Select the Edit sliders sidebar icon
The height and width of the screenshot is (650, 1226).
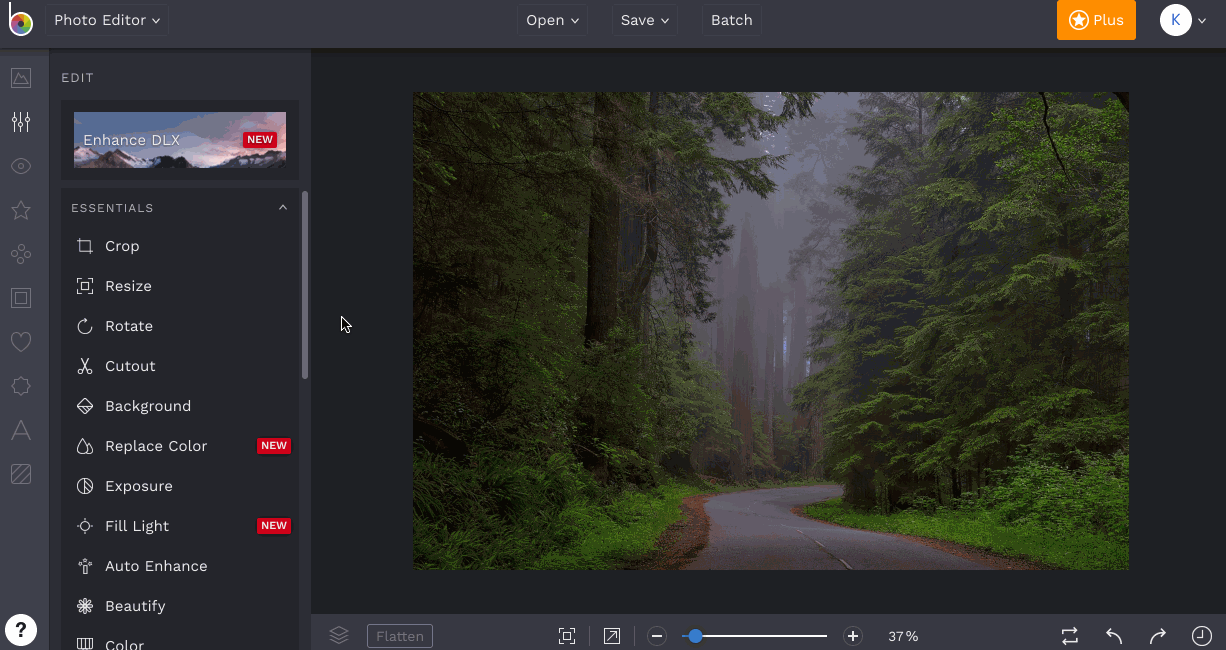tap(21, 122)
